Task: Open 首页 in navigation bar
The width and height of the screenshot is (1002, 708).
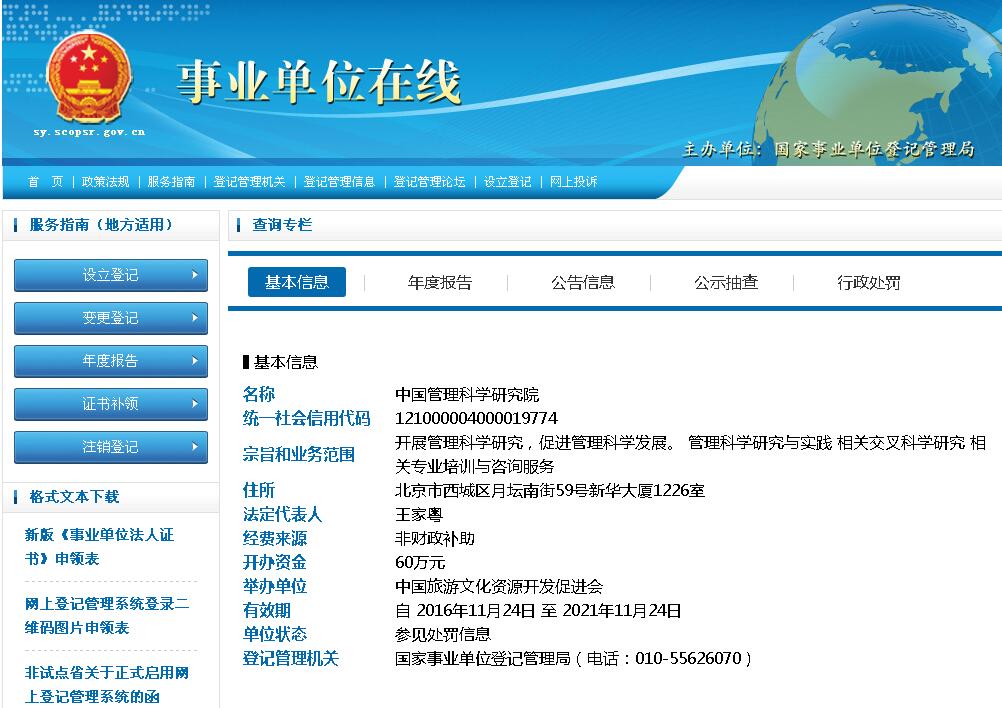Action: pos(45,181)
